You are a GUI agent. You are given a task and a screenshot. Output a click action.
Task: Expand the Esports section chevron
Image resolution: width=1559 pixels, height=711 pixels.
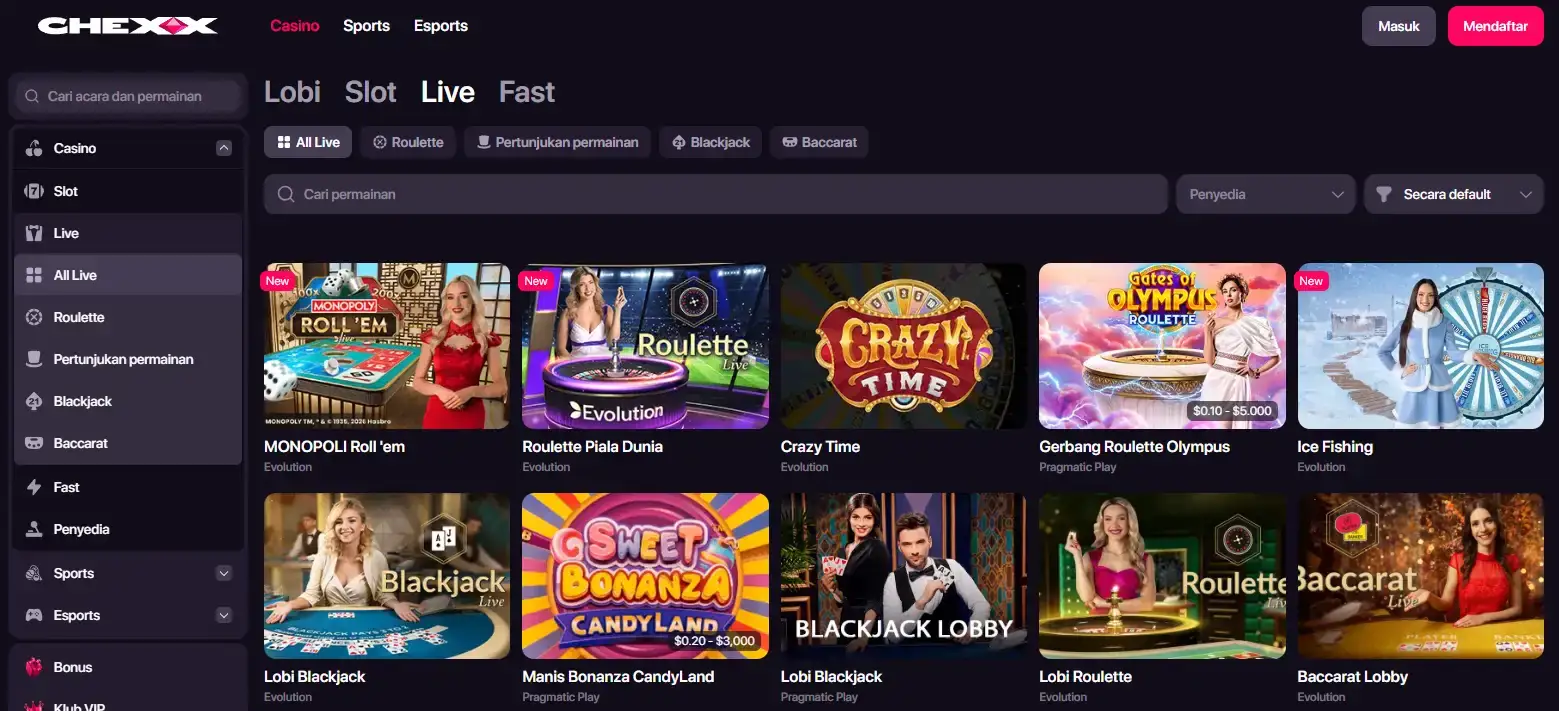[x=224, y=615]
